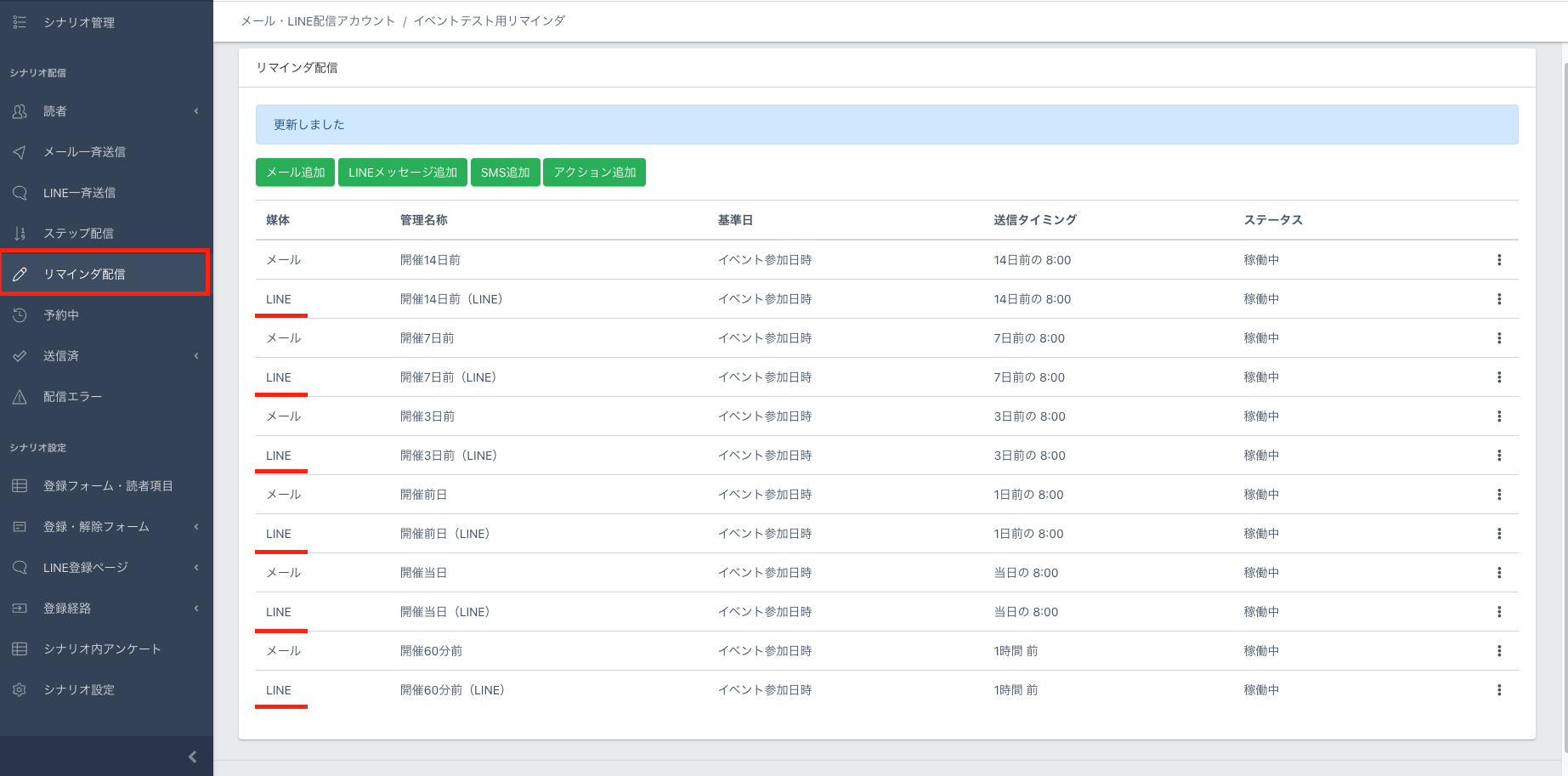Click the speech bubble icon for LINE一斉送信

click(20, 193)
